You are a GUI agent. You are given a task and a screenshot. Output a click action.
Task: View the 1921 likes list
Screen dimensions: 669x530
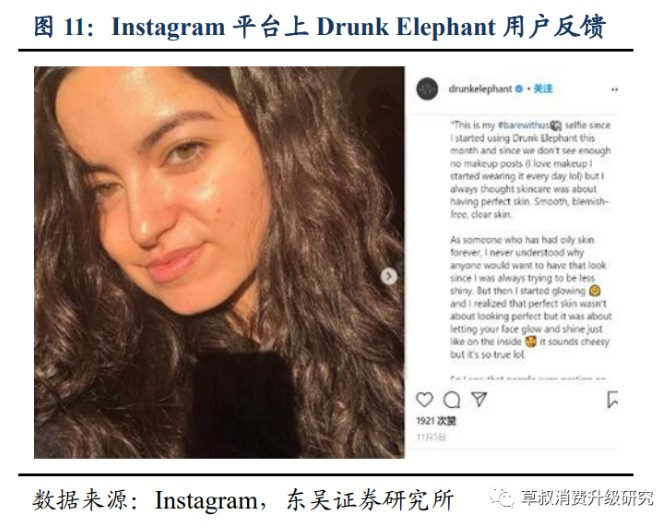(x=436, y=421)
